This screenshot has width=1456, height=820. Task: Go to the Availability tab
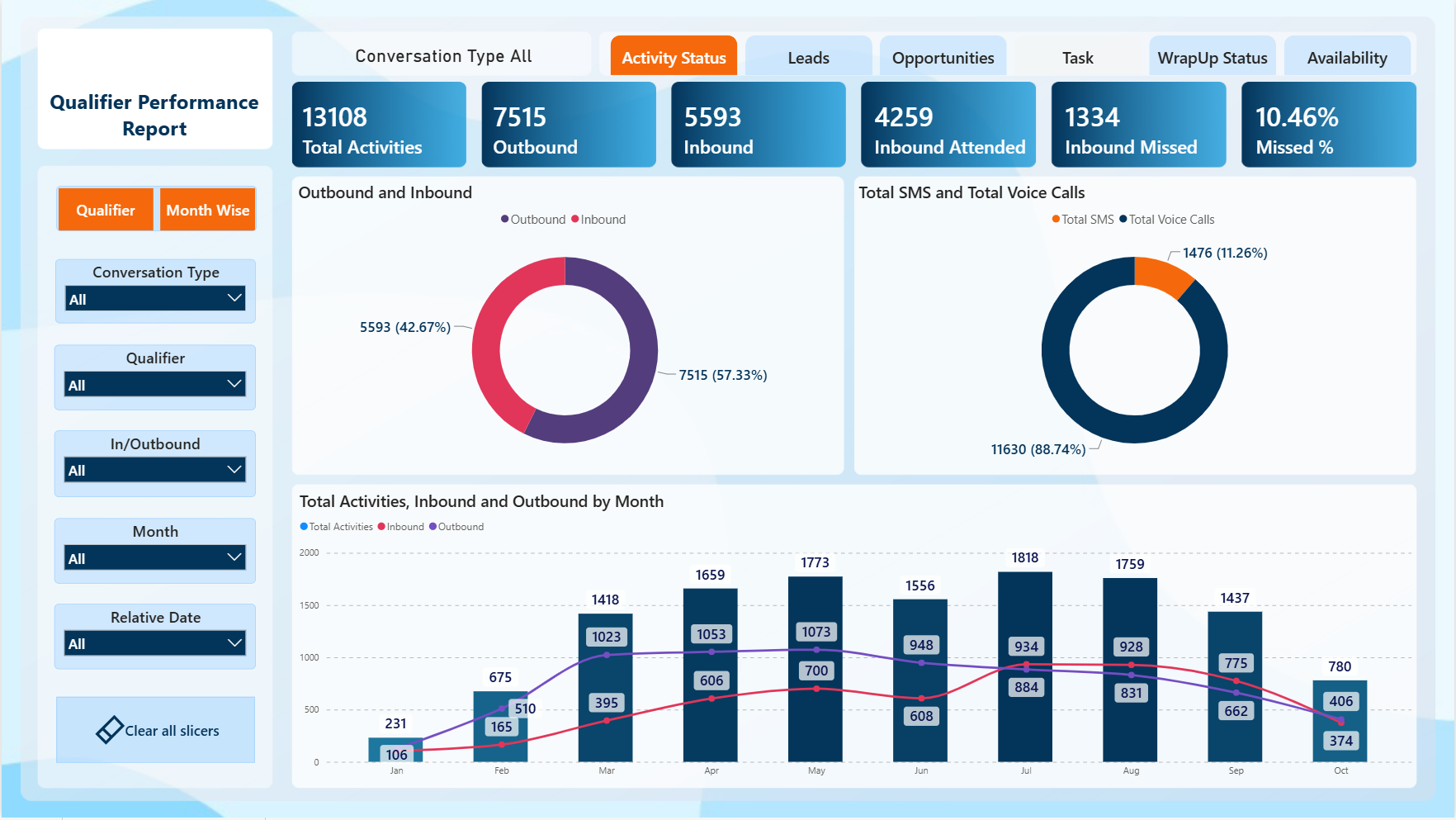pos(1347,56)
